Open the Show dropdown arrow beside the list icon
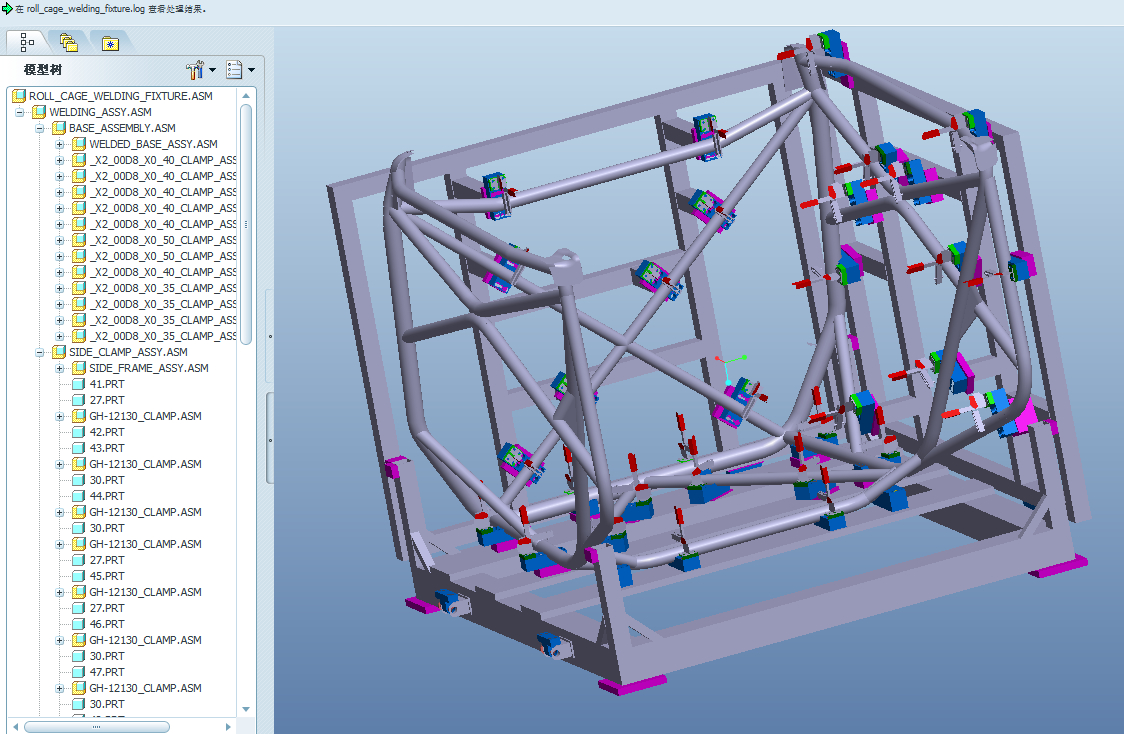Viewport: 1124px width, 734px height. (x=252, y=70)
